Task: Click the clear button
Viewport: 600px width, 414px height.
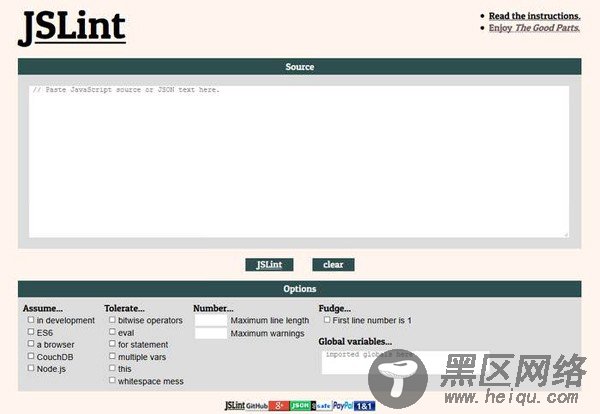Action: point(333,265)
